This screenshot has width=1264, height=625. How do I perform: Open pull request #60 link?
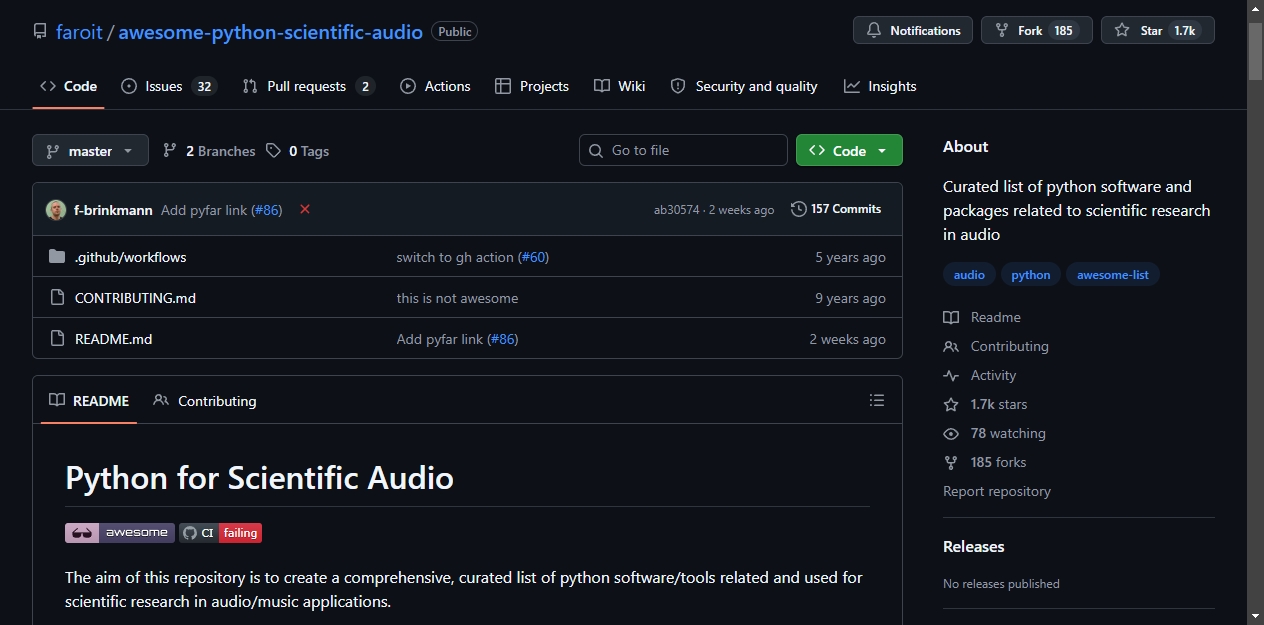click(535, 257)
